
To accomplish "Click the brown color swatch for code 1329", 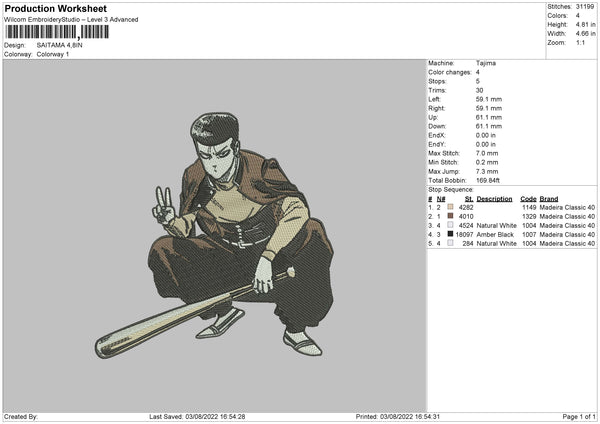I will tap(450, 216).
